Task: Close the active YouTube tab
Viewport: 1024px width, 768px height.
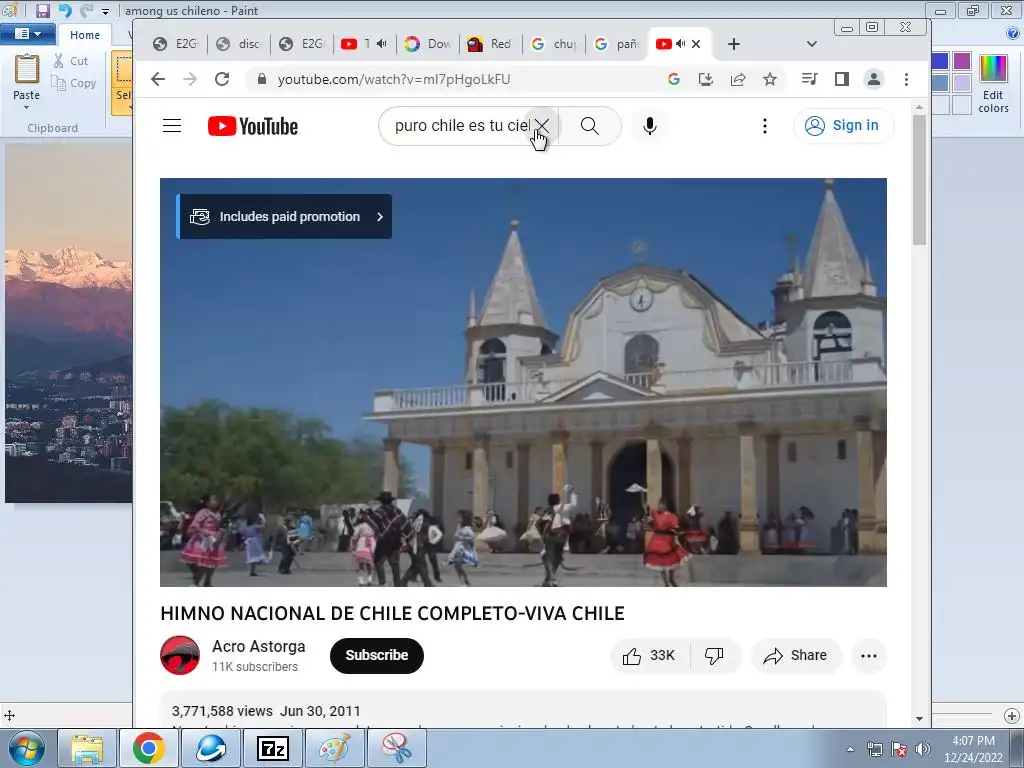Action: [696, 44]
